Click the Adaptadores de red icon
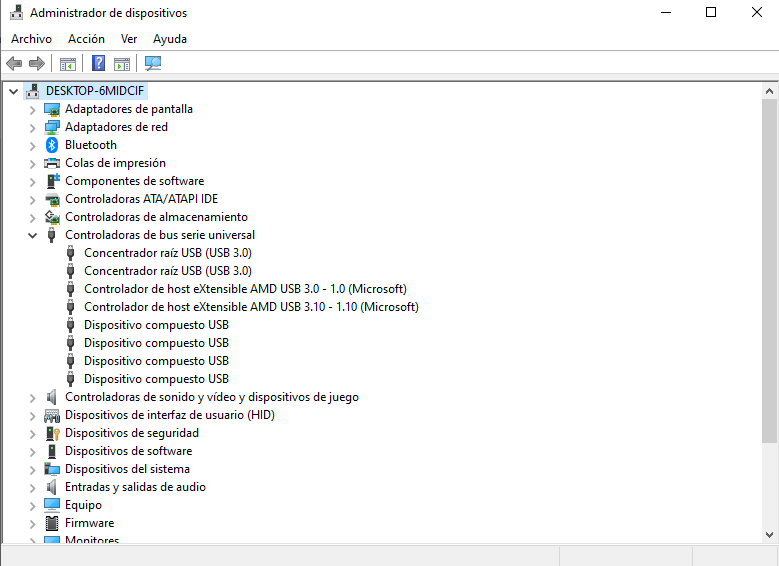The image size is (779, 566). (x=52, y=127)
